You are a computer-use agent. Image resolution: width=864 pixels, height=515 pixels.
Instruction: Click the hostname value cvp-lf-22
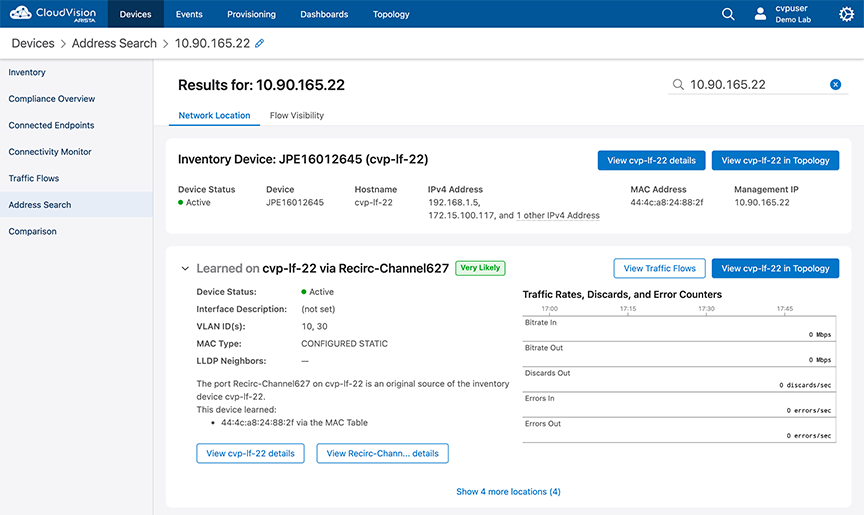374,202
